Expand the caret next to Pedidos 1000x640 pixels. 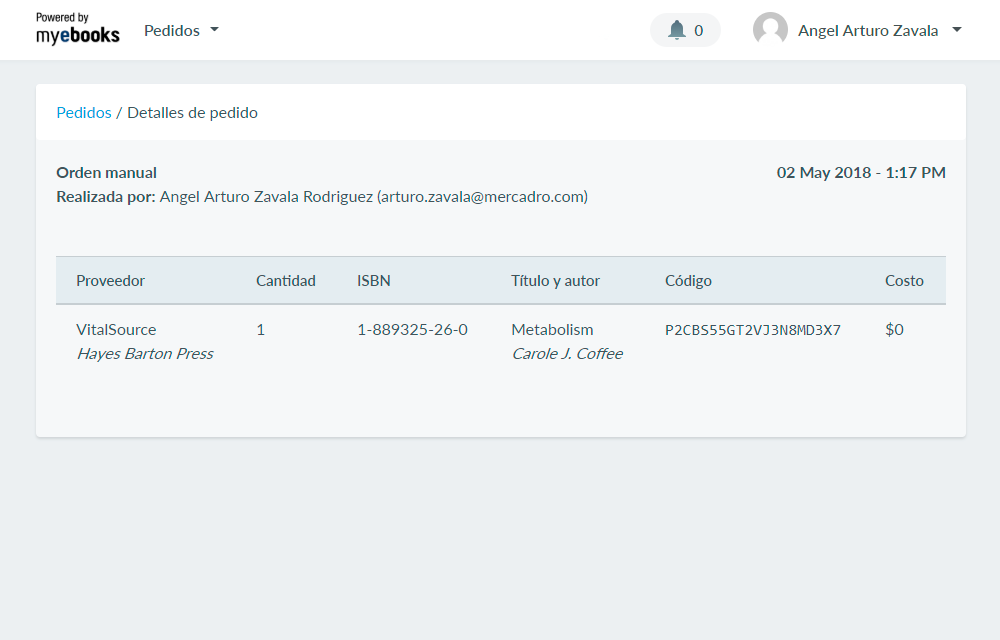[214, 30]
